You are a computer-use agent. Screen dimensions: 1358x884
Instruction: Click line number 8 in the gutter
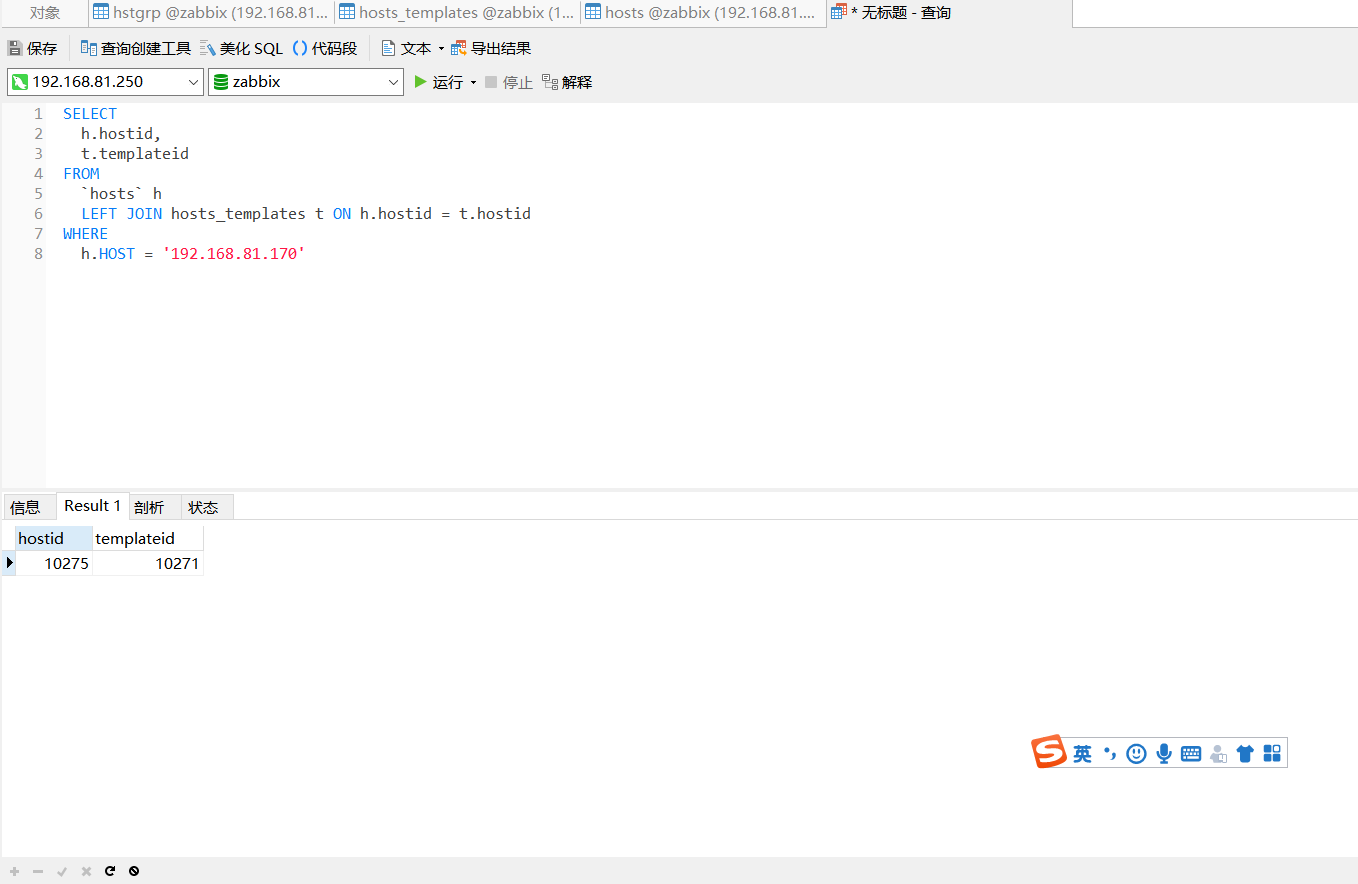pyautogui.click(x=39, y=254)
